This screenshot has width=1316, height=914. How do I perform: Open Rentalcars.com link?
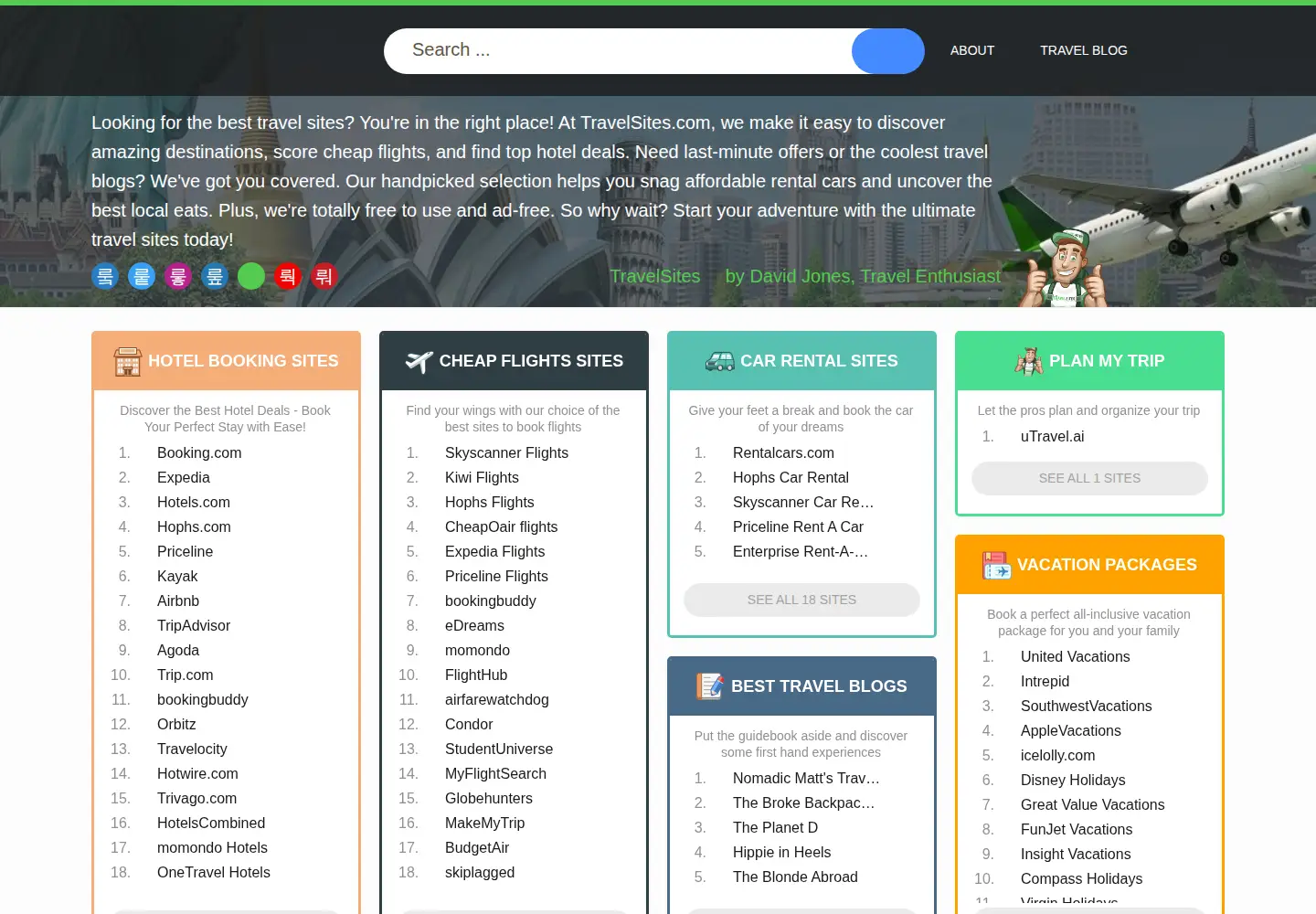click(x=783, y=452)
